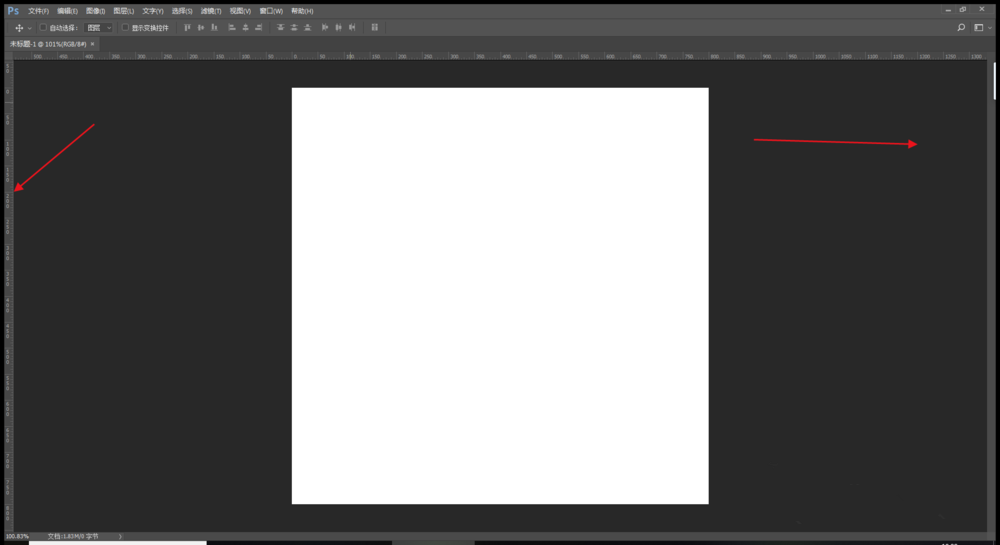The width and height of the screenshot is (1000, 545).
Task: Click the workspace switcher icon
Action: [x=978, y=27]
